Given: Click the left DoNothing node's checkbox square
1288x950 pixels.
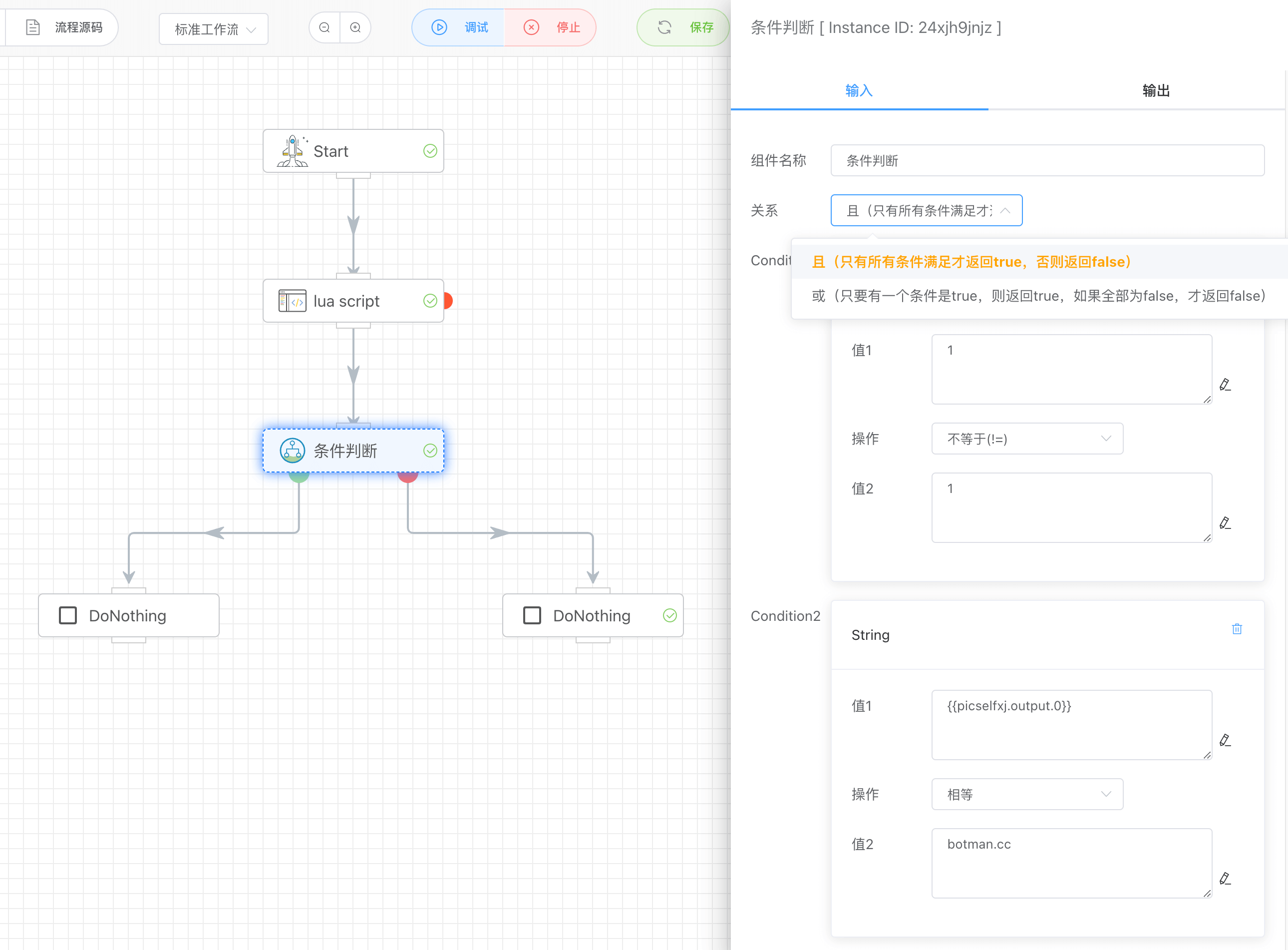Looking at the screenshot, I should click(x=68, y=615).
